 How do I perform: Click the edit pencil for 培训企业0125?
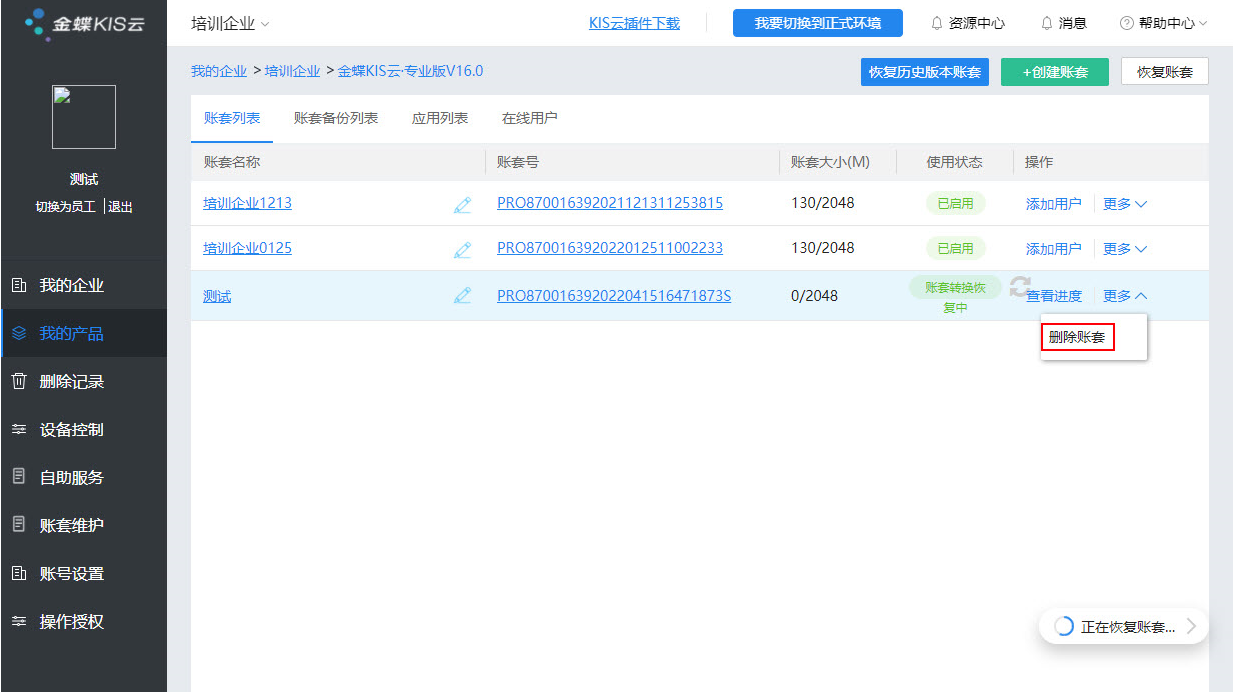tap(462, 249)
